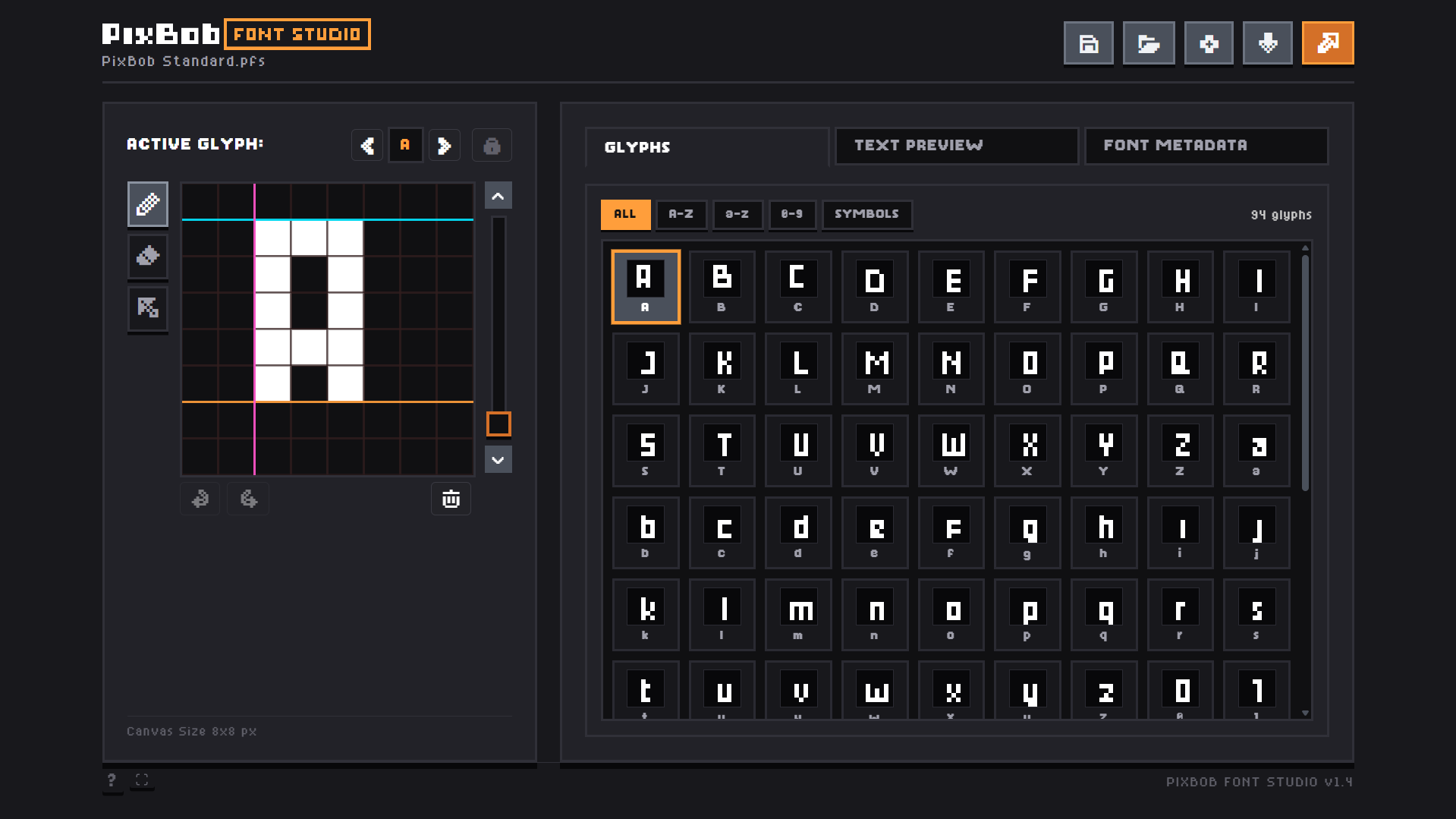Click the orange slider handle beside canvas
This screenshot has width=1456, height=819.
[x=498, y=424]
